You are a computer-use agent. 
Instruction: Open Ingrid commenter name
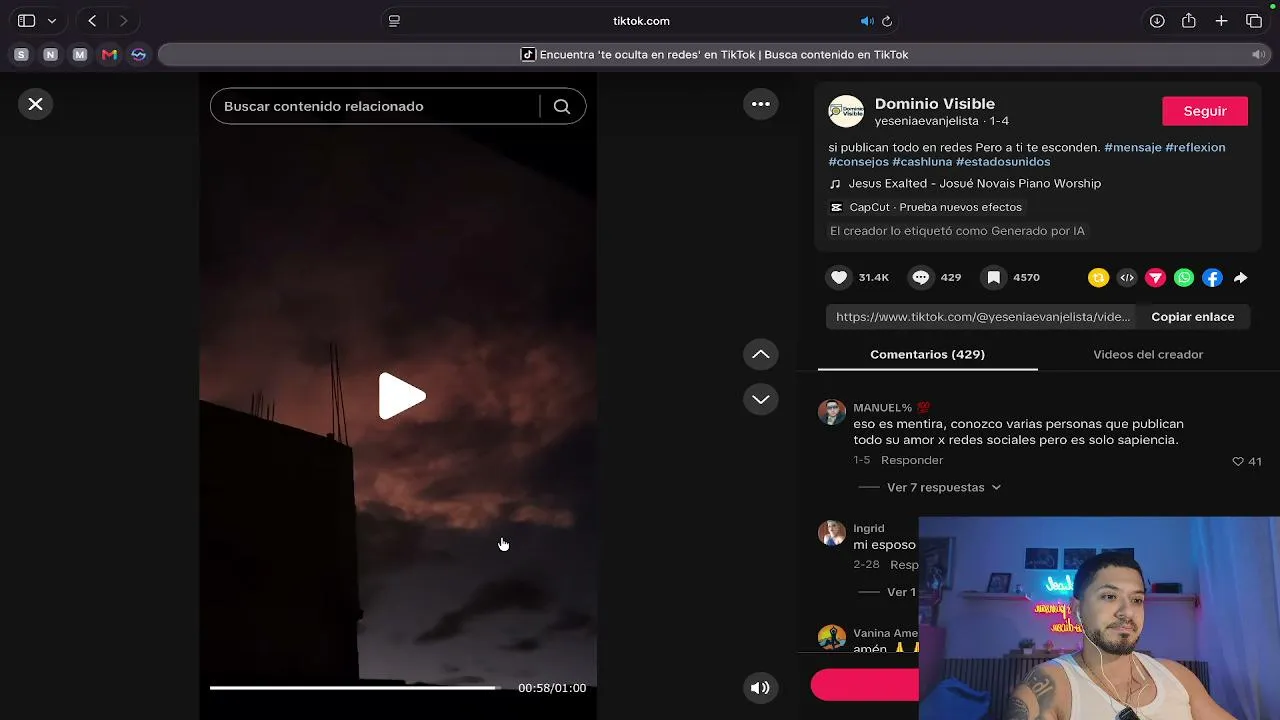tap(869, 528)
